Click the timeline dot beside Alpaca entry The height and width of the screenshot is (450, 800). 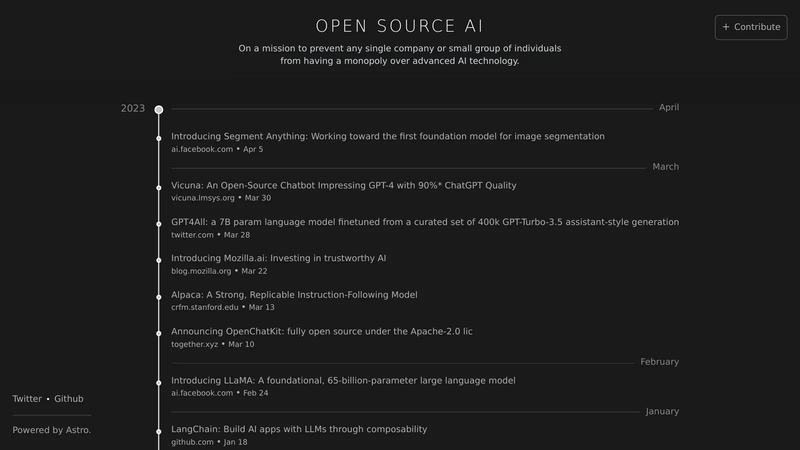159,297
